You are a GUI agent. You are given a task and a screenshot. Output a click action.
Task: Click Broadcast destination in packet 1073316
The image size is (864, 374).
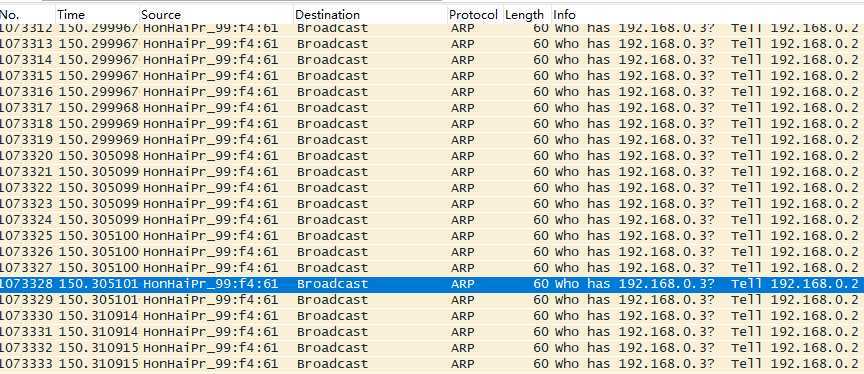(x=332, y=91)
